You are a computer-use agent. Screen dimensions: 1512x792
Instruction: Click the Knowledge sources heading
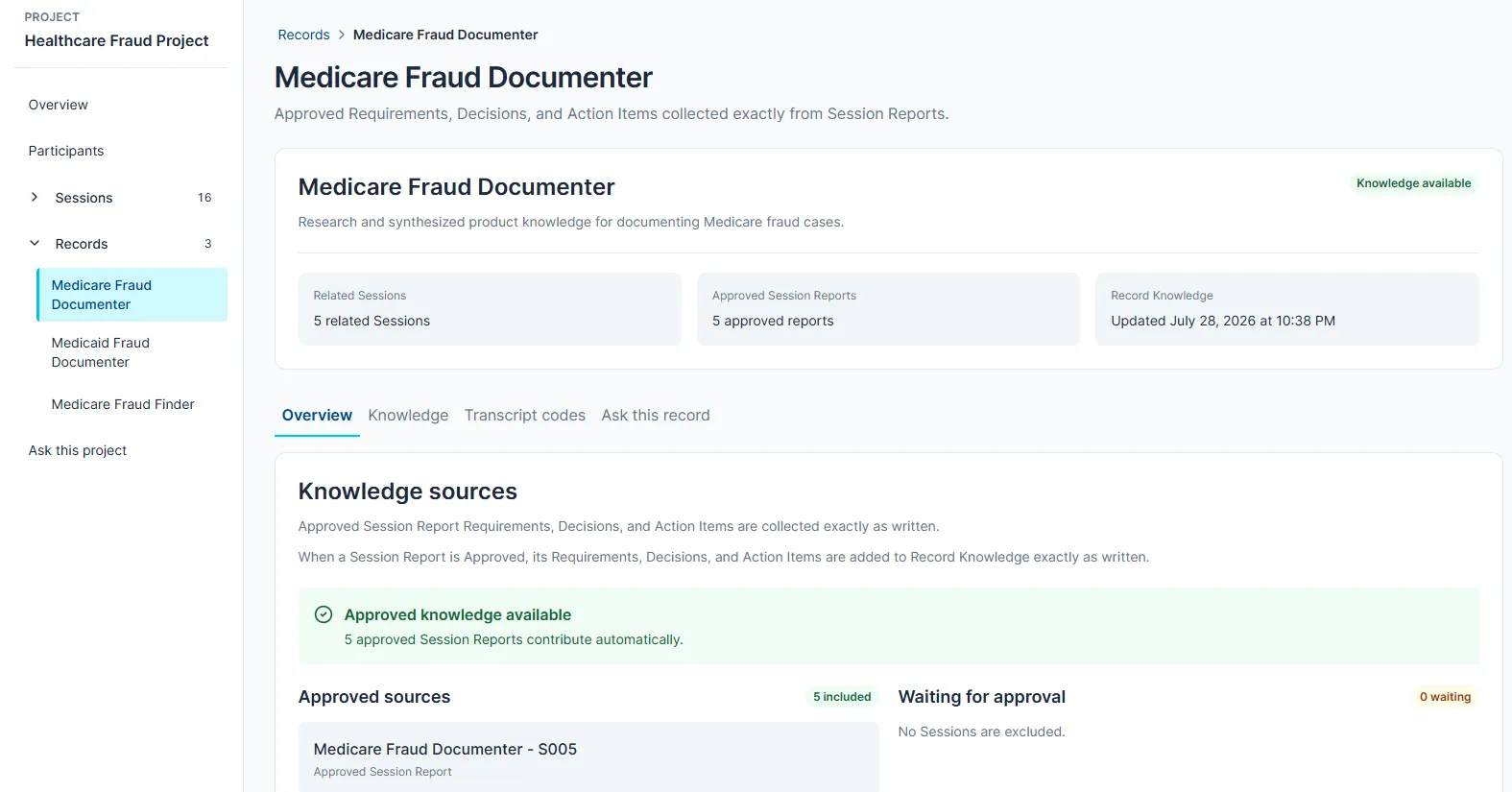[408, 492]
